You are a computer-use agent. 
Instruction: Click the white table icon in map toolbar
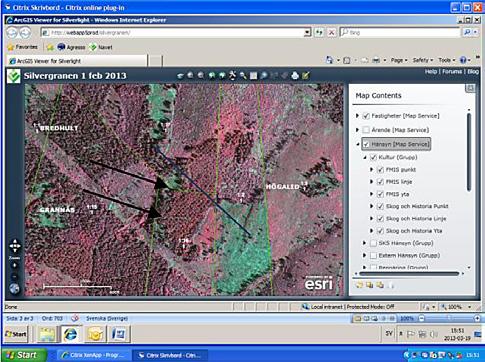(x=253, y=76)
